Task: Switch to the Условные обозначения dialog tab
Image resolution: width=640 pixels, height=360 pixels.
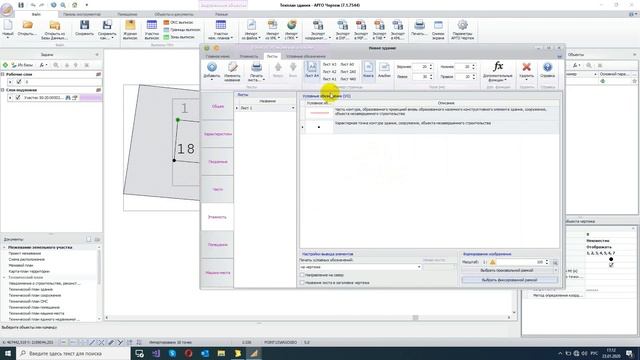Action: point(306,56)
